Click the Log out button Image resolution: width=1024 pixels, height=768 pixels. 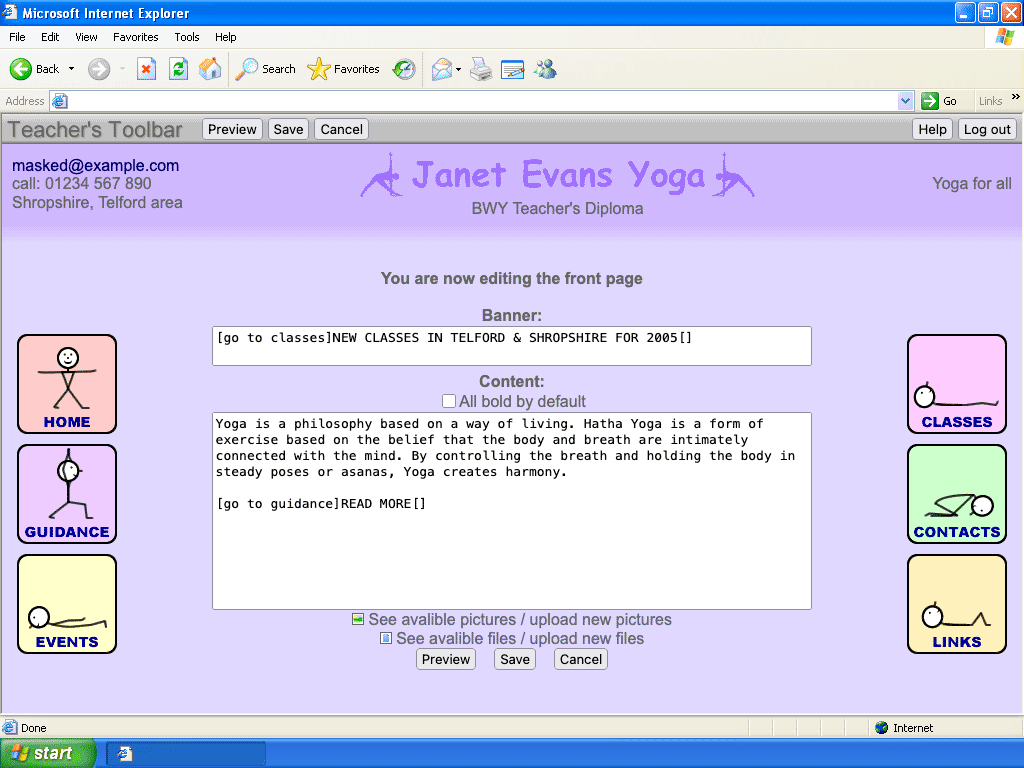coord(987,129)
